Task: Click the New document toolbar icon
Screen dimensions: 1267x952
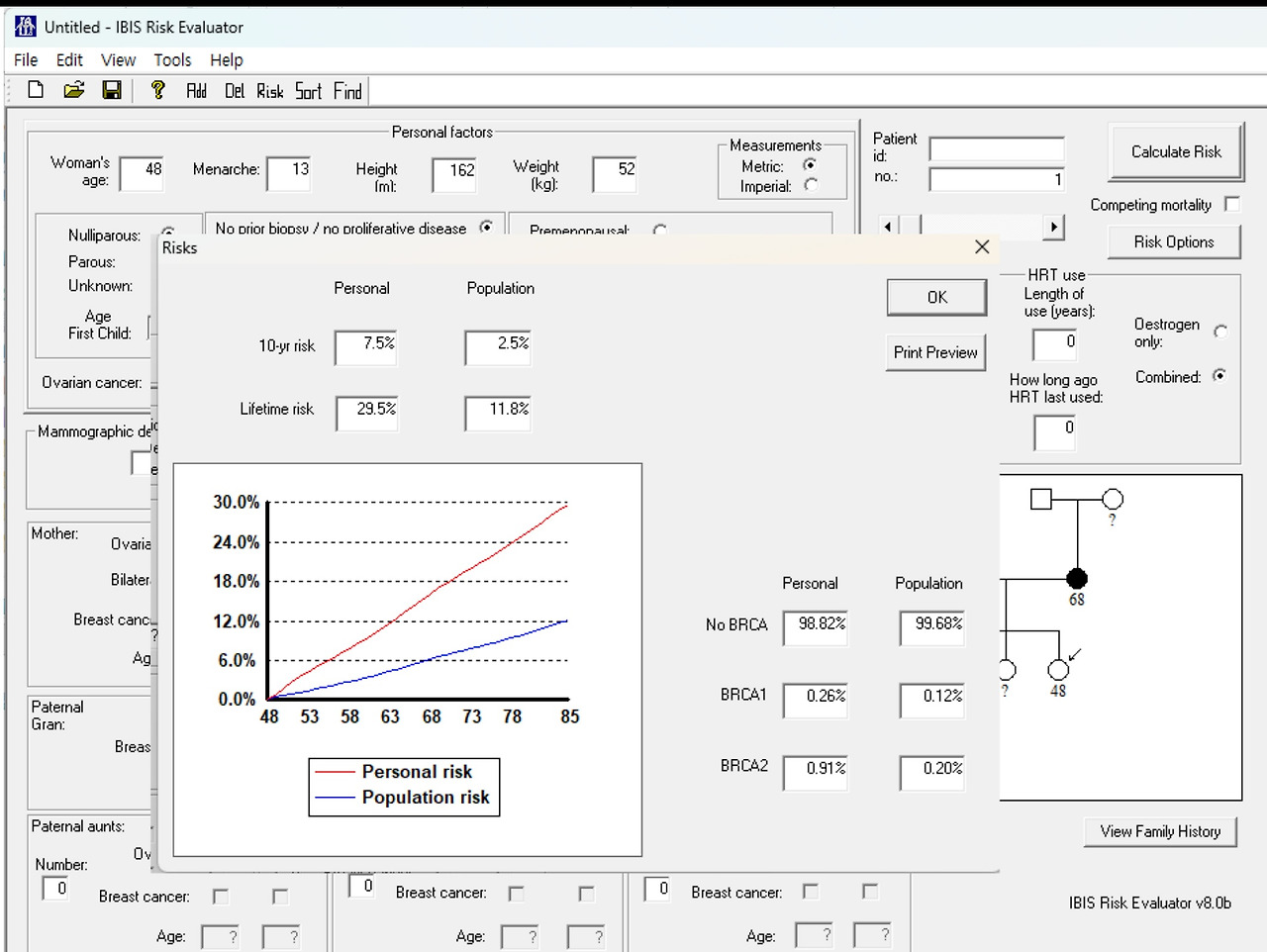Action: coord(36,90)
